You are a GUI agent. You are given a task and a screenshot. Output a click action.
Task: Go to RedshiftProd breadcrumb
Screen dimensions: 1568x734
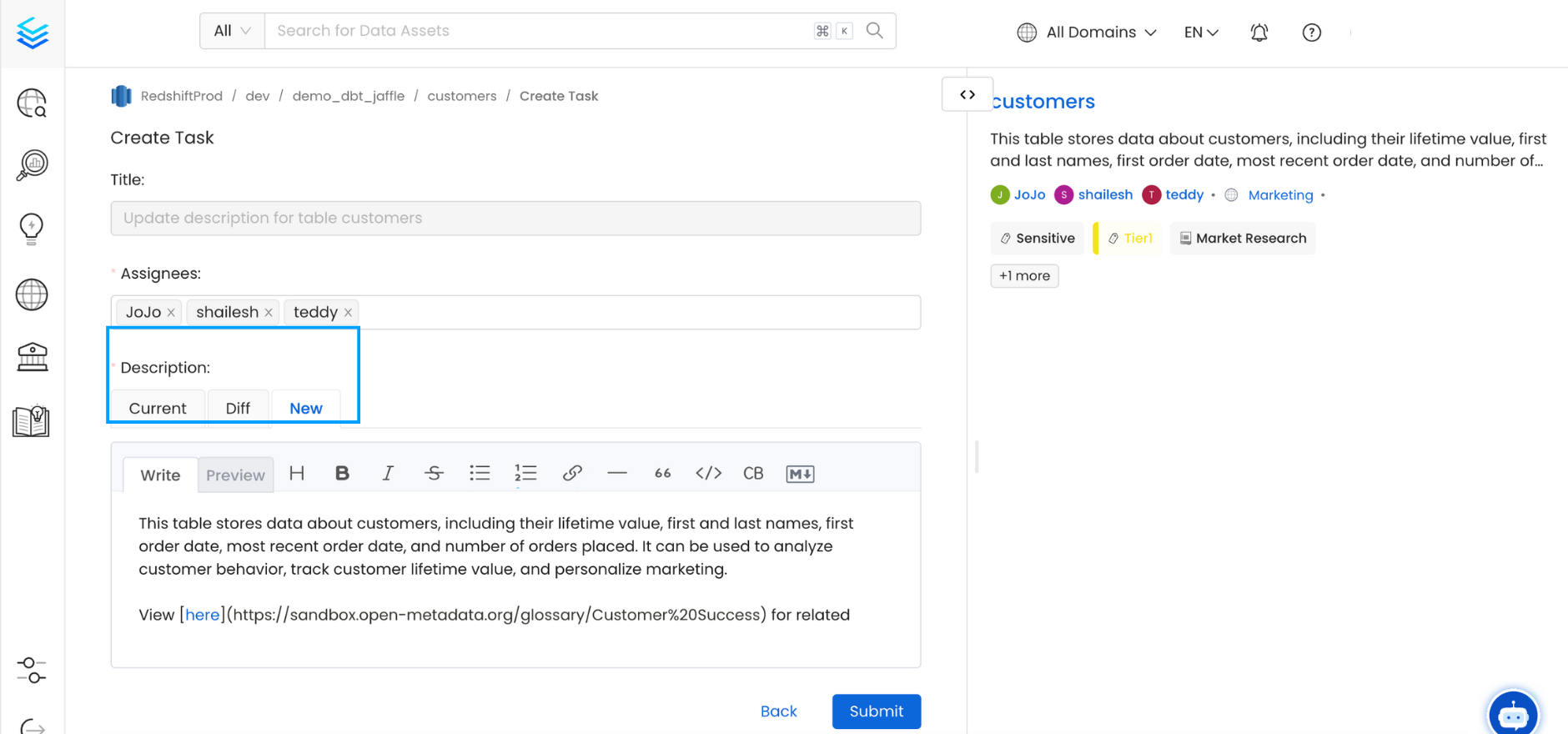coord(182,97)
